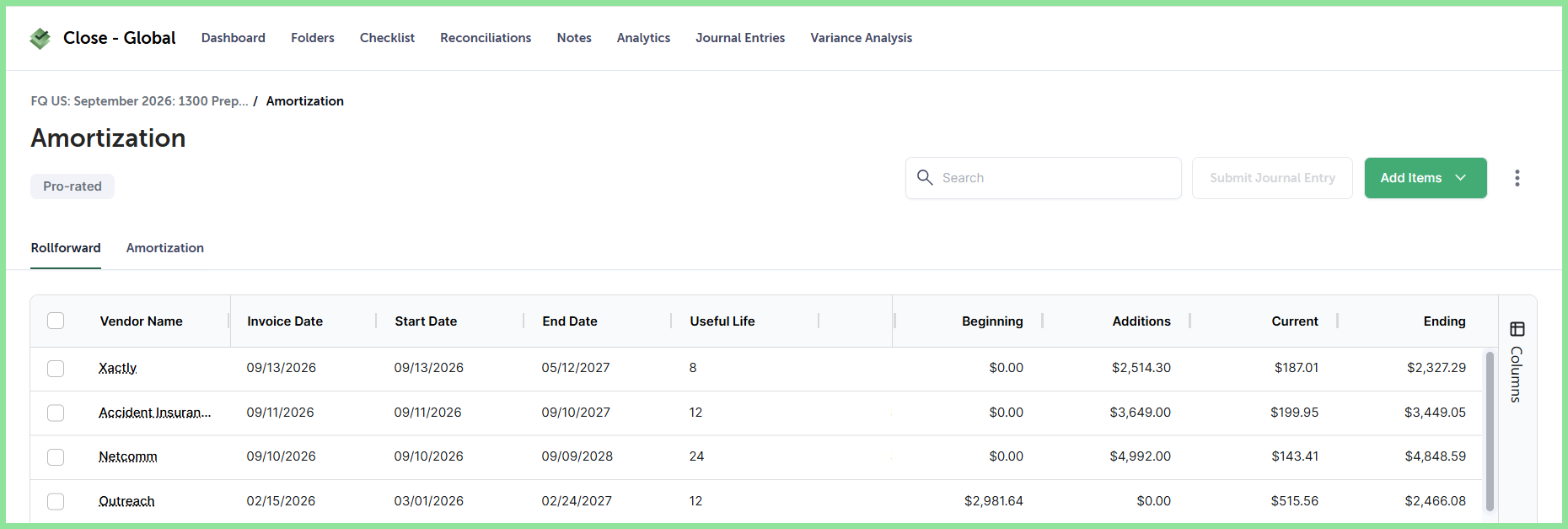The width and height of the screenshot is (1568, 529).
Task: Sort by the Current column header
Action: click(1295, 321)
